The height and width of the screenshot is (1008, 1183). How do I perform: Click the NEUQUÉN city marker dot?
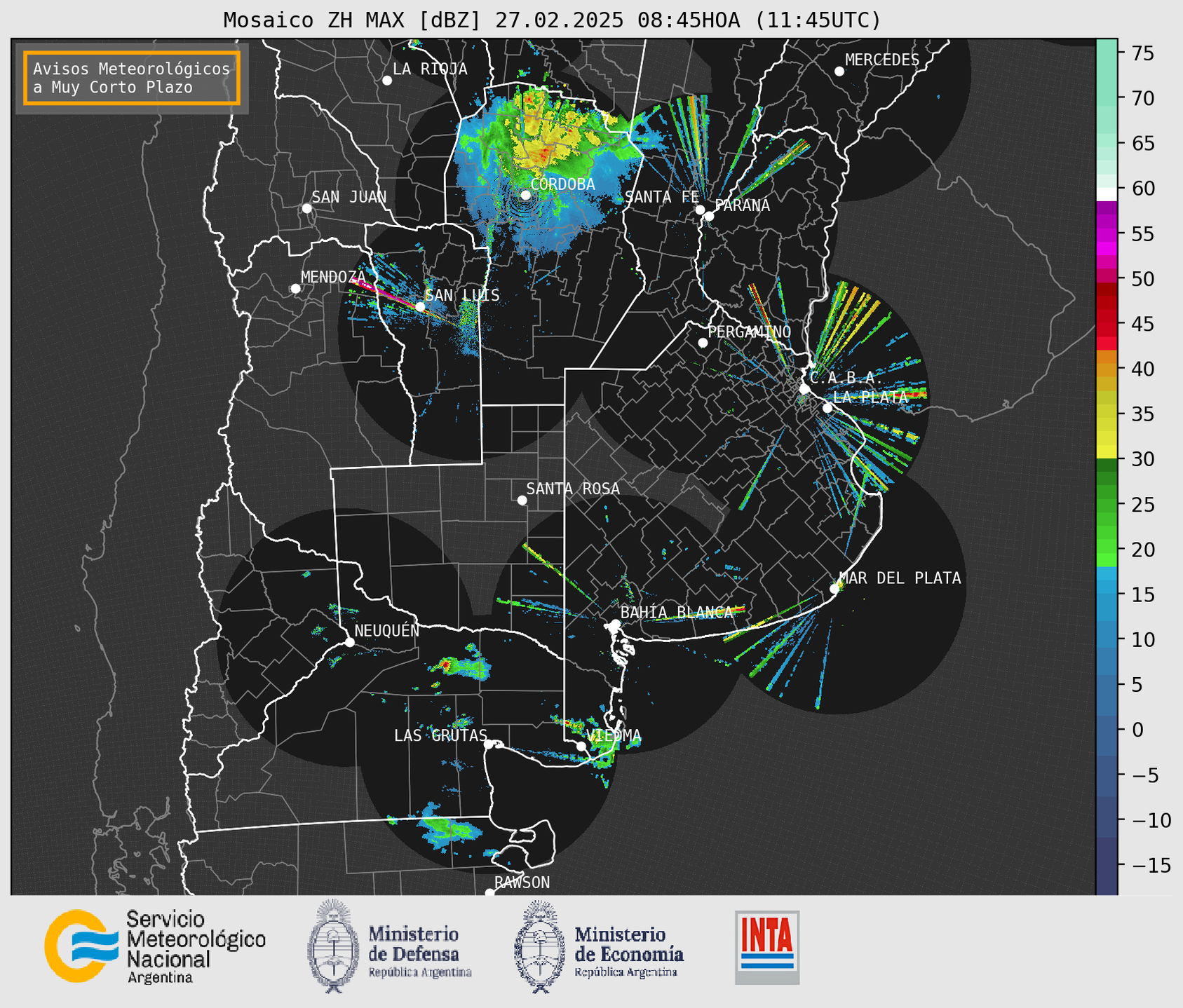[x=350, y=642]
